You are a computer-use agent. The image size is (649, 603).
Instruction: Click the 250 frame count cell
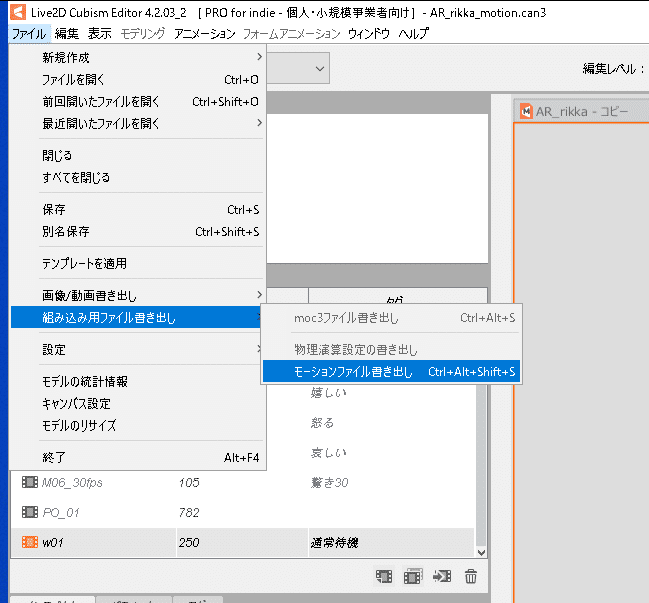click(x=242, y=543)
